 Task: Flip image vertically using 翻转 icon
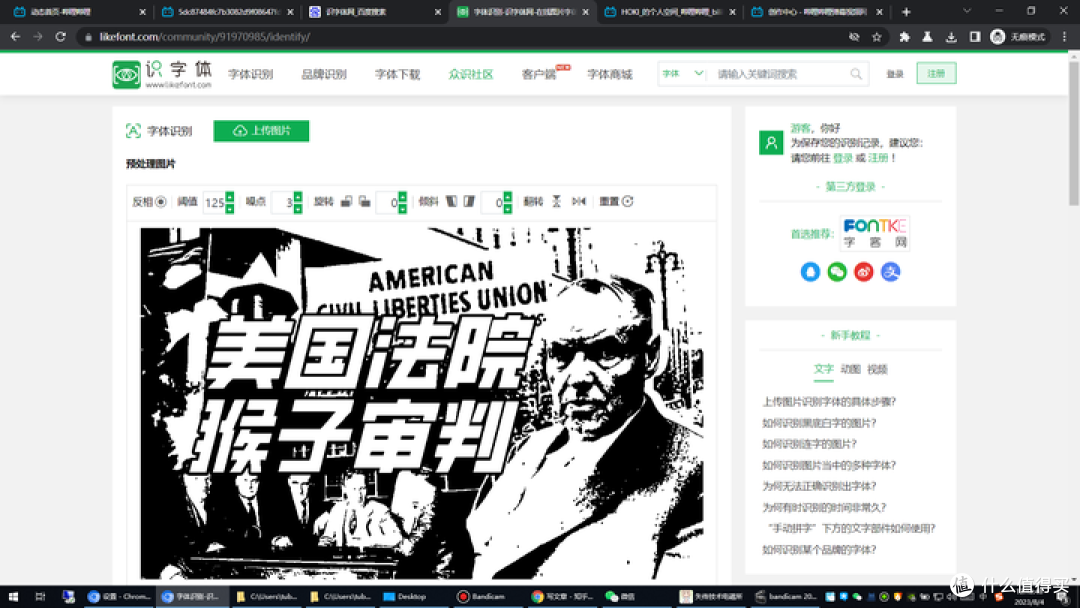point(557,201)
